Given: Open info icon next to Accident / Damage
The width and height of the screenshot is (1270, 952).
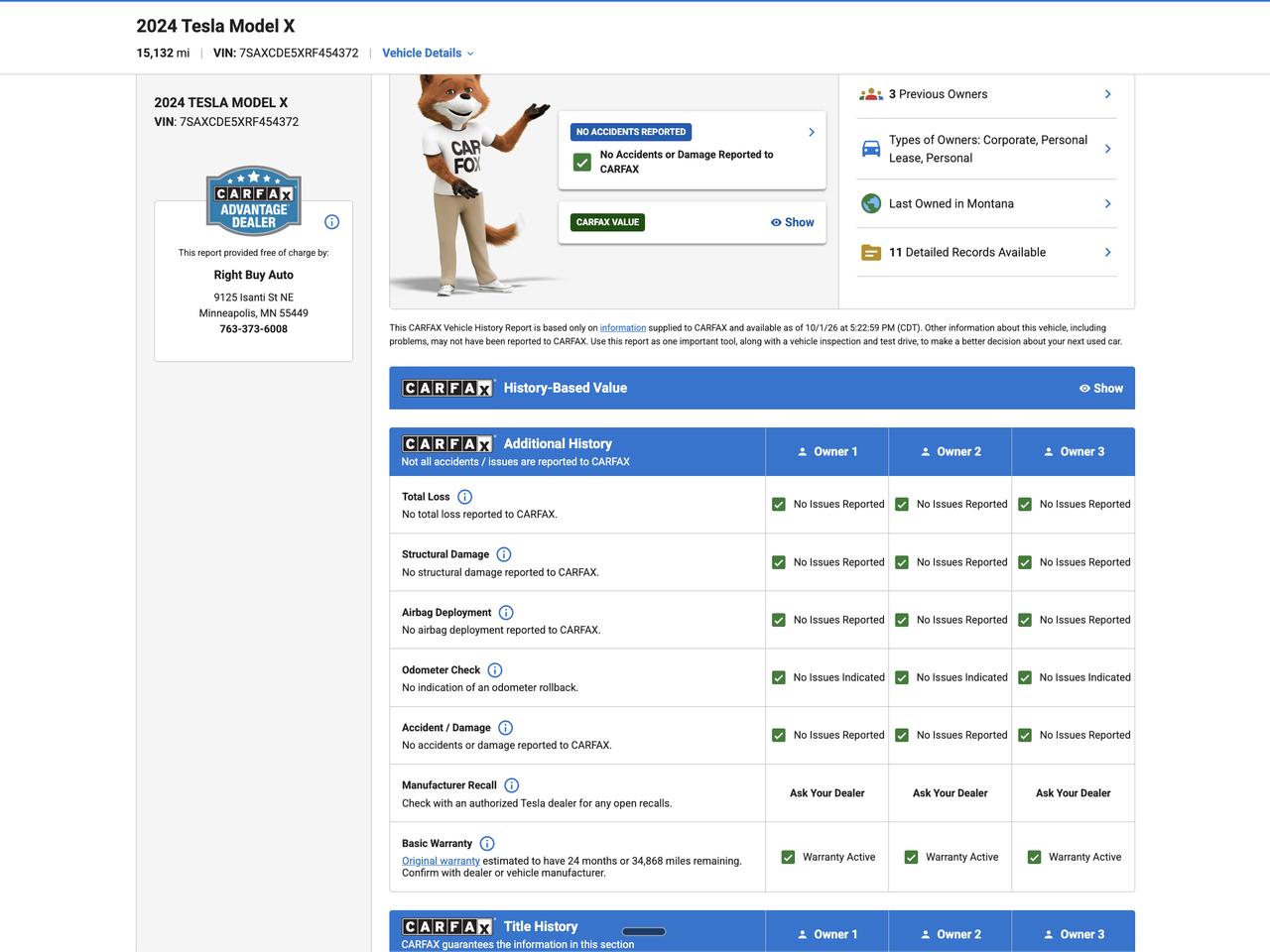Looking at the screenshot, I should pos(505,728).
